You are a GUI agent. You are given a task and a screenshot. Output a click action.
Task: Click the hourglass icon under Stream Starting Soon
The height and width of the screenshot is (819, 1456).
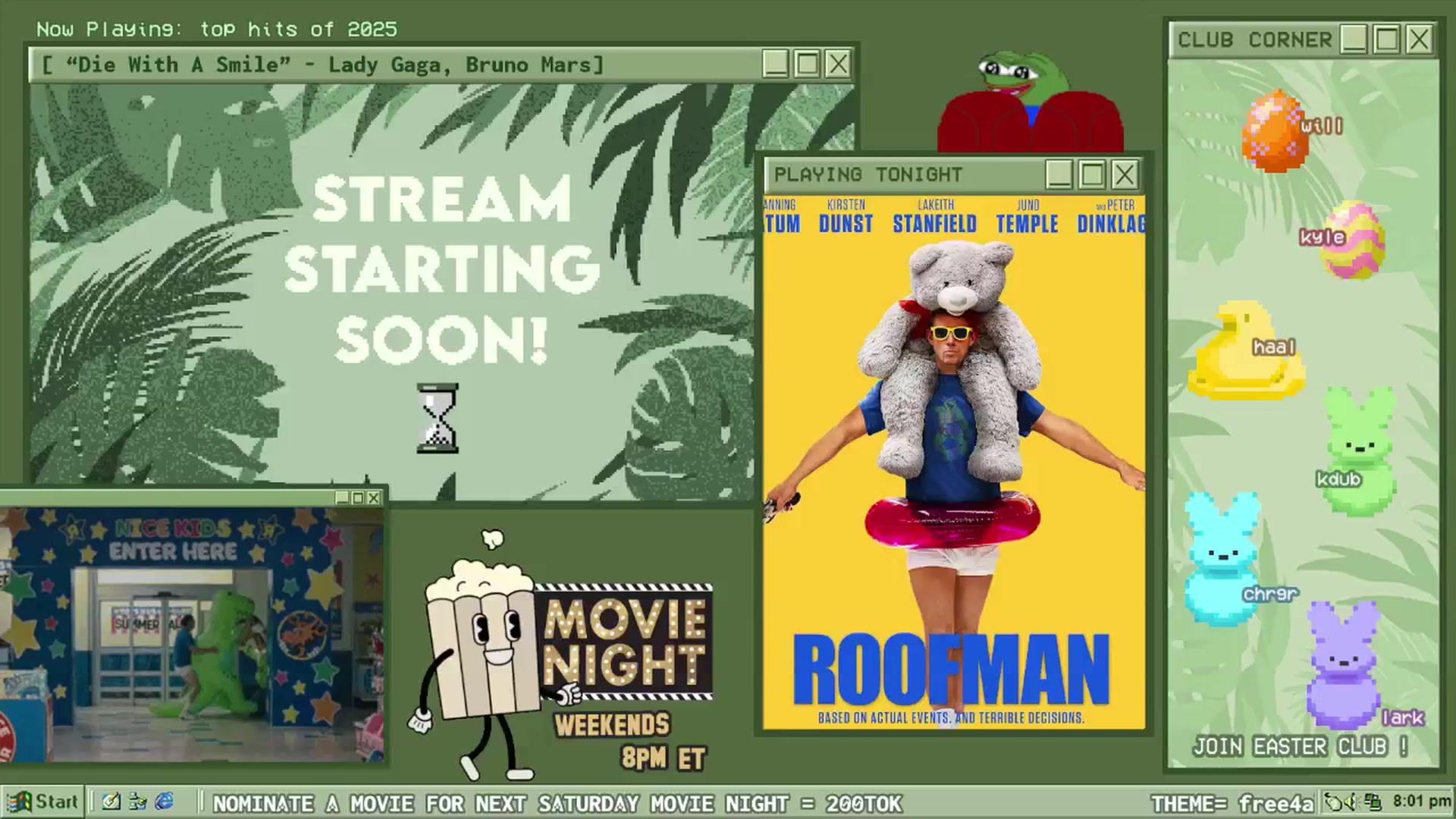tap(438, 419)
